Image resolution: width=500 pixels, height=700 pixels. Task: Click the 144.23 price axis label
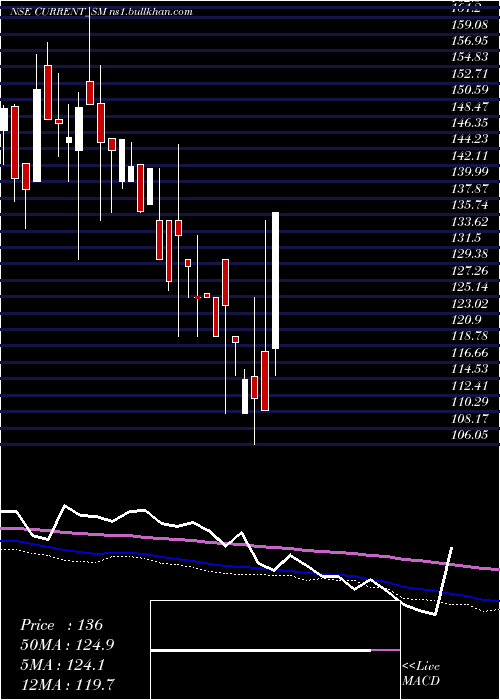[470, 139]
